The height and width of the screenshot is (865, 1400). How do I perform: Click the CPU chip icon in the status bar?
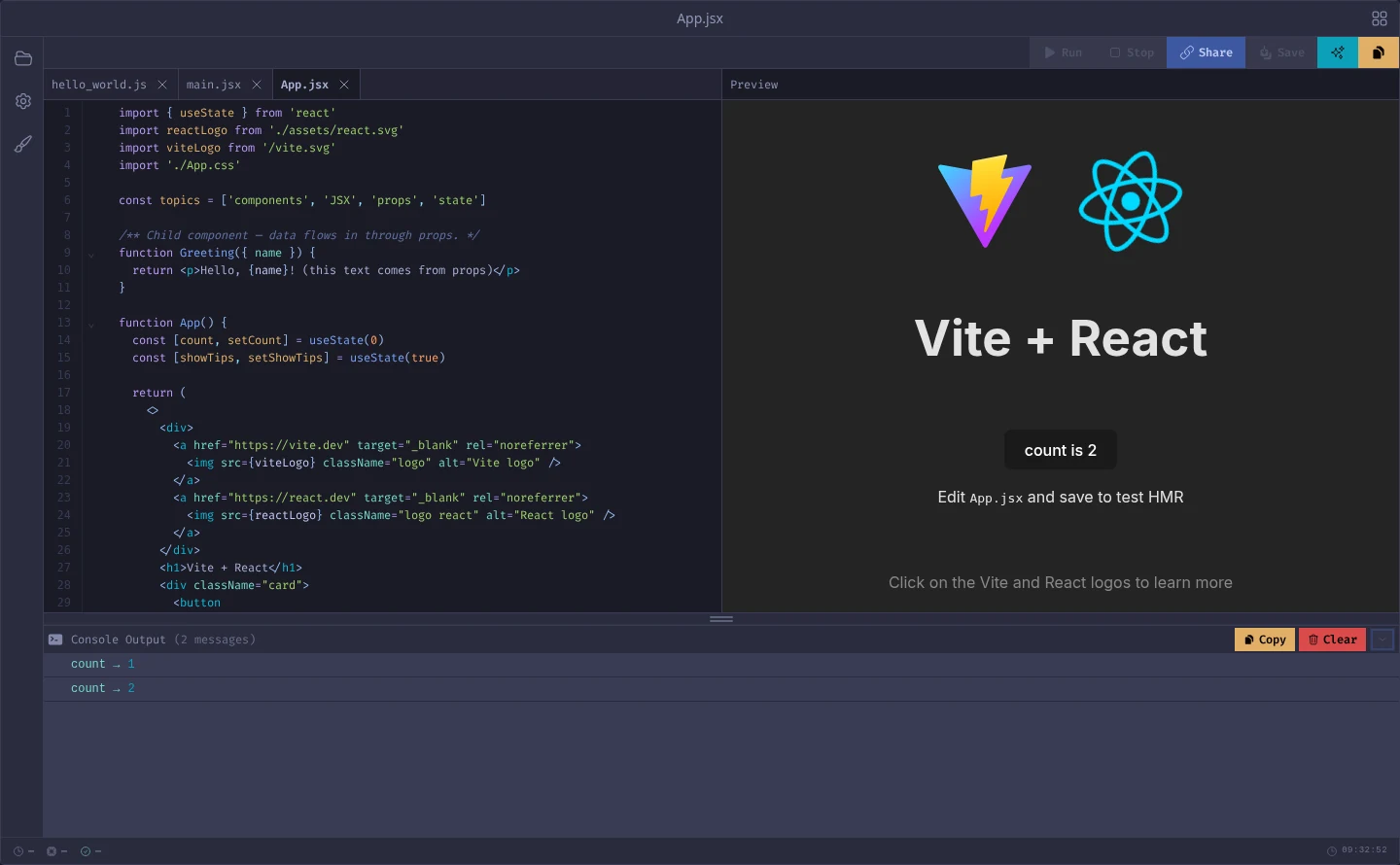pos(52,851)
